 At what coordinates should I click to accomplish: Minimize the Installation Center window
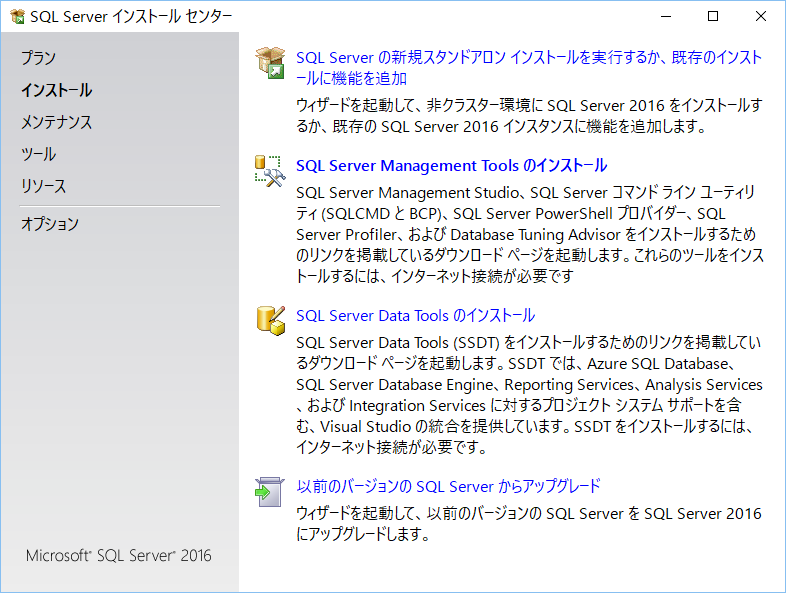[x=666, y=17]
